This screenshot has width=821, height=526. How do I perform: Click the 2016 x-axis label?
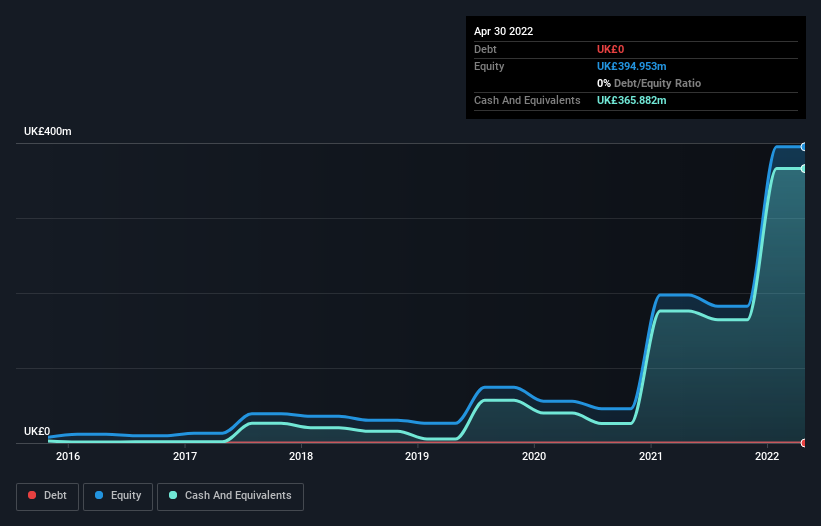pos(68,456)
